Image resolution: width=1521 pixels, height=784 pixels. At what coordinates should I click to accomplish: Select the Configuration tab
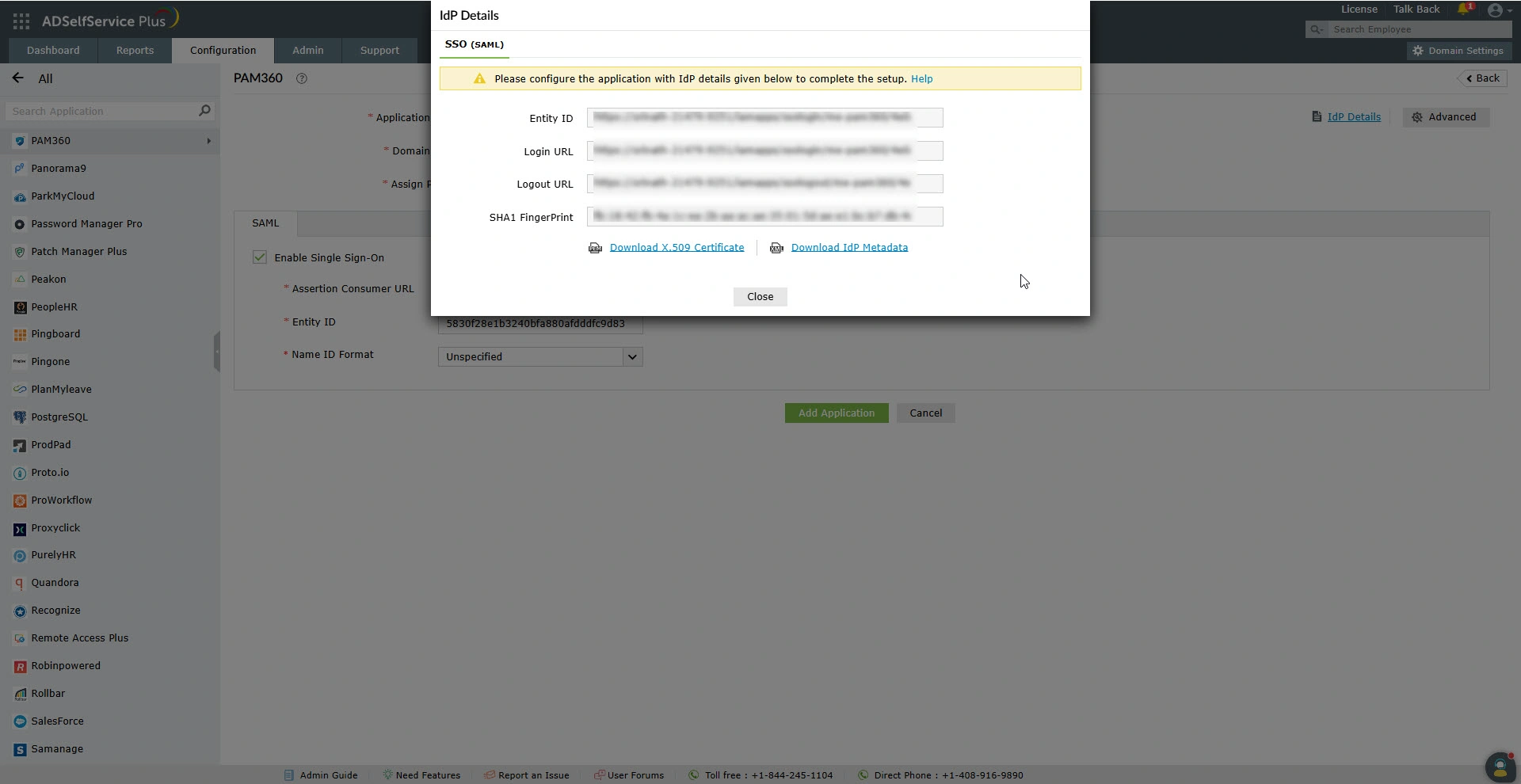[x=223, y=51]
